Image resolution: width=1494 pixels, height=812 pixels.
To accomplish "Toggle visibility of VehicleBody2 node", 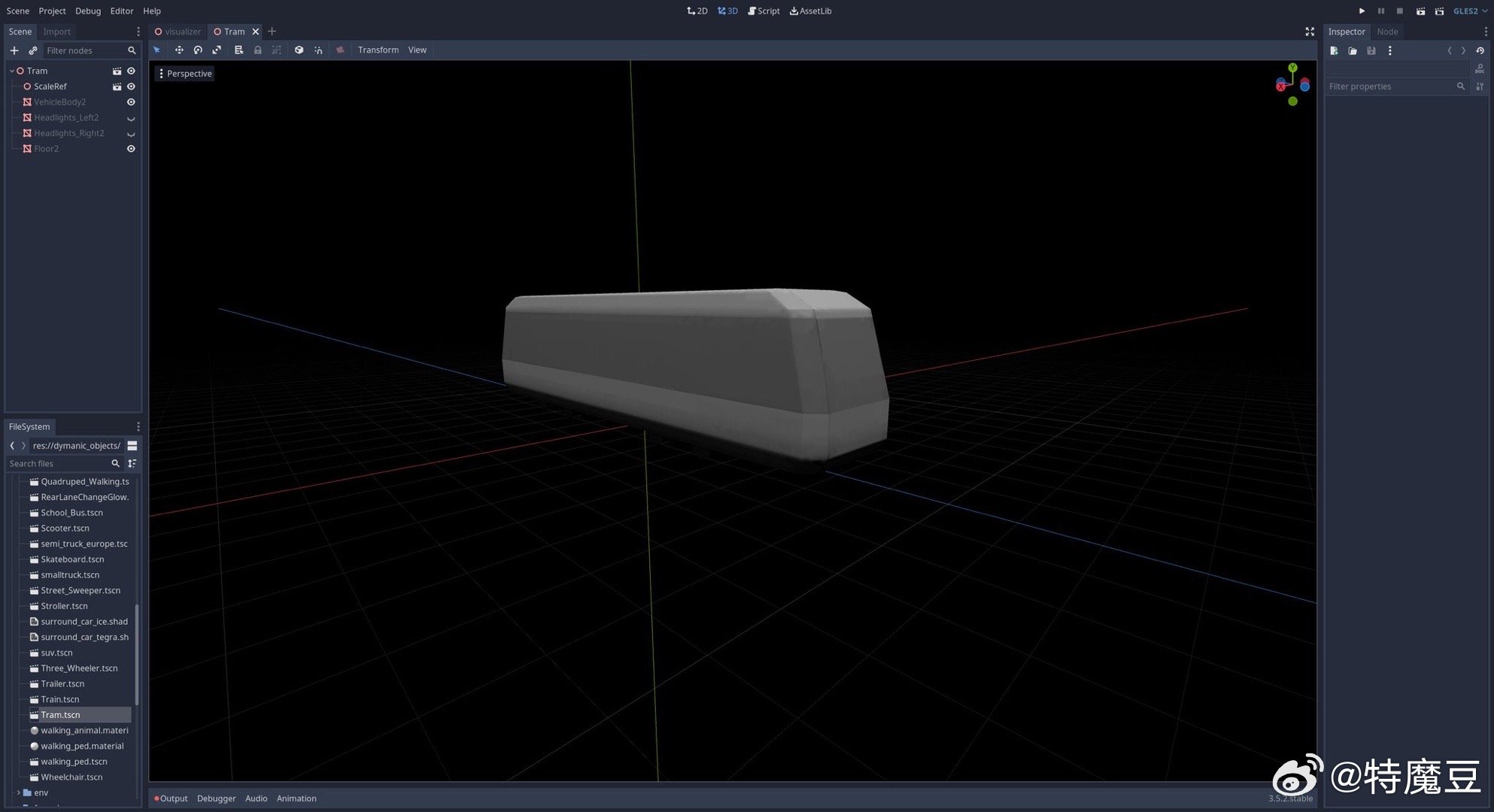I will tap(131, 101).
